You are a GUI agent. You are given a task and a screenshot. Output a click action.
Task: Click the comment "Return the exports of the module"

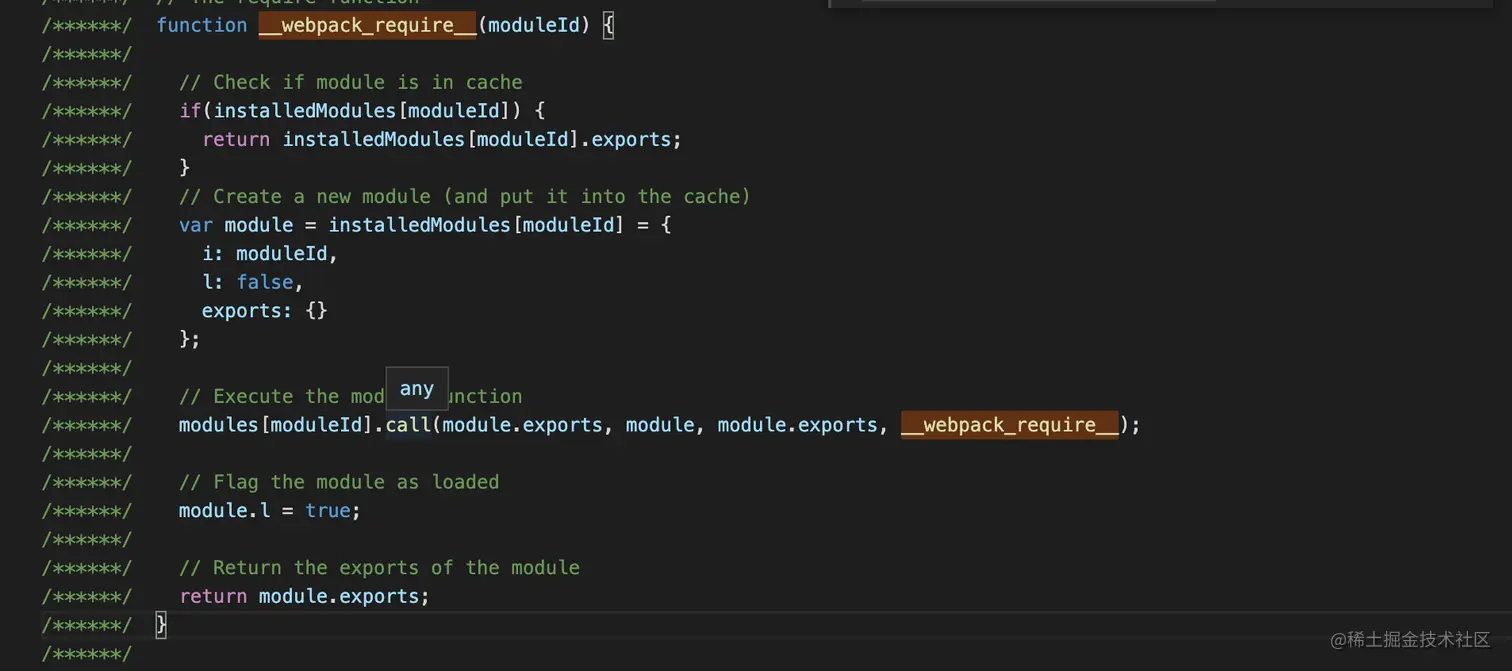click(380, 568)
